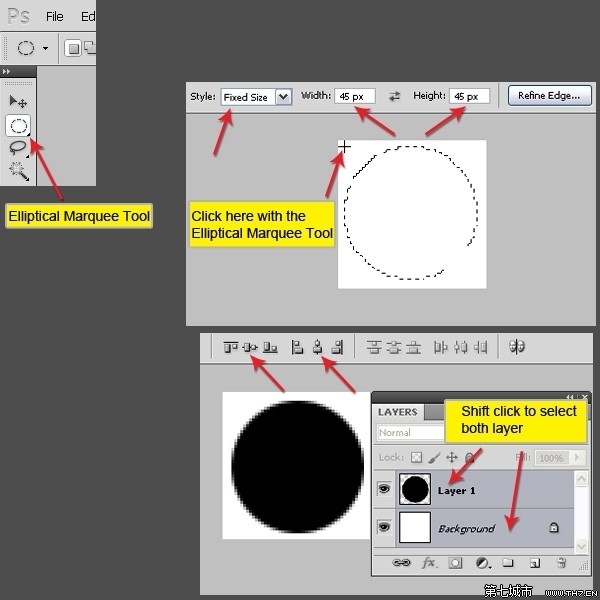Swap width and height values

click(x=394, y=96)
